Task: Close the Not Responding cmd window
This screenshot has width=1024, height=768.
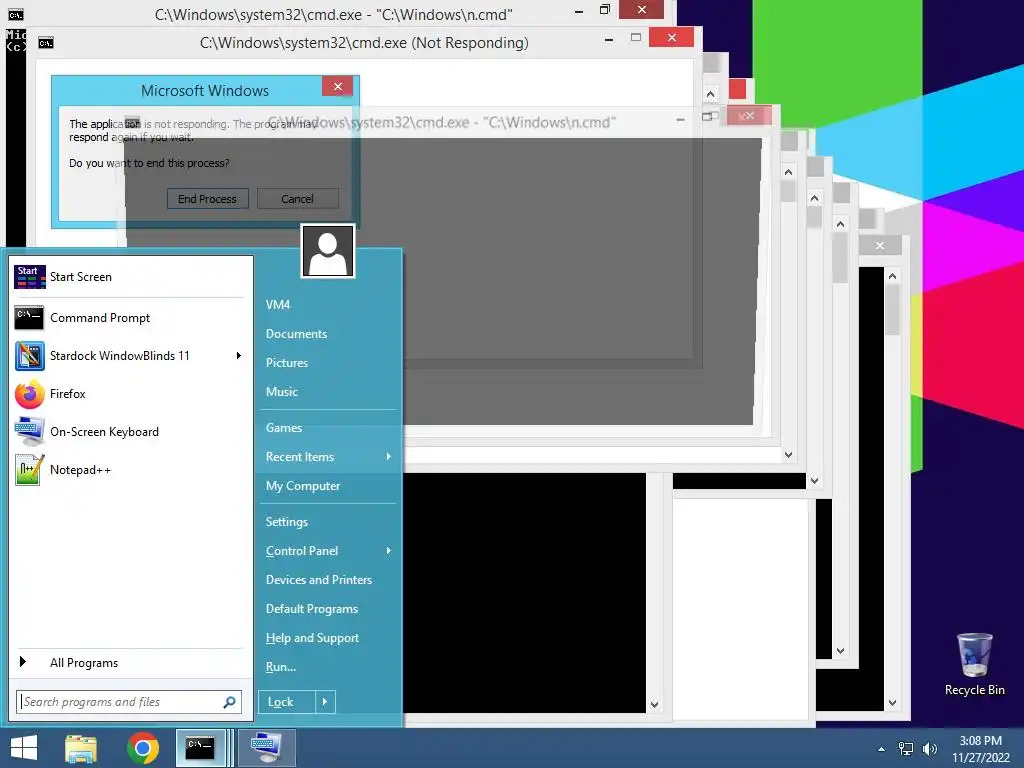Action: (671, 38)
